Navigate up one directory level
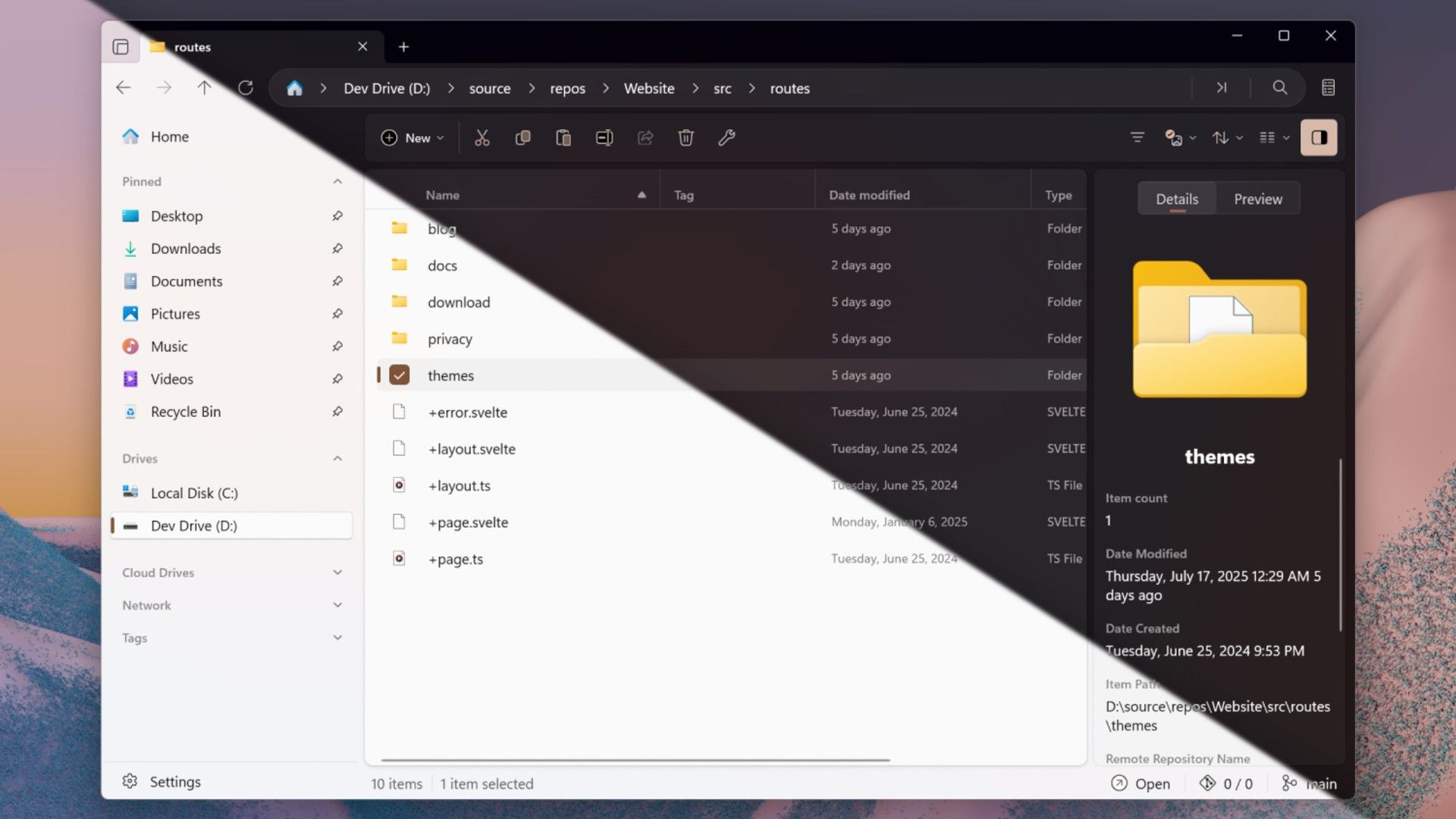1456x819 pixels. [x=204, y=88]
